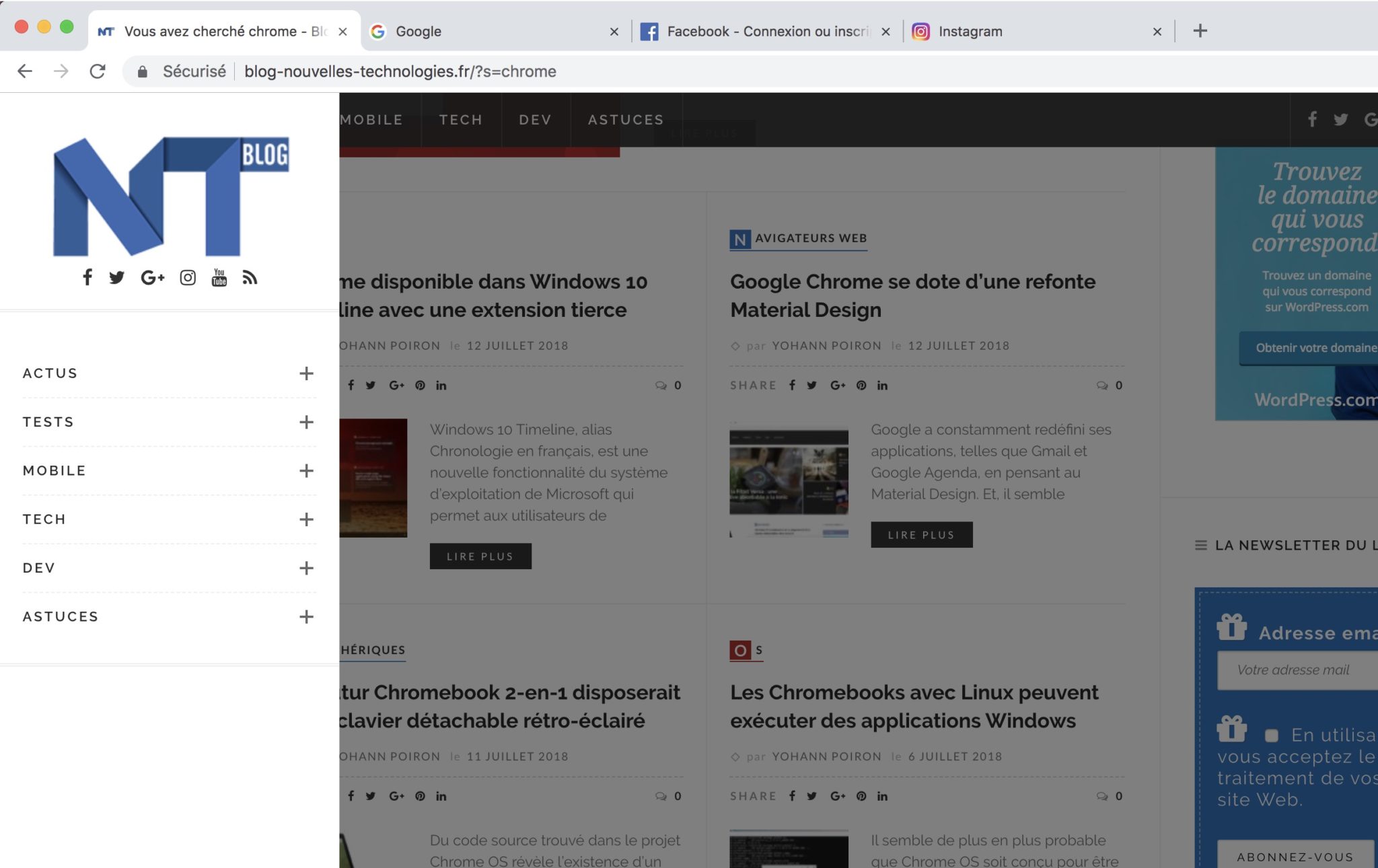Switch to the Facebook browser tab
This screenshot has height=868, width=1378.
[x=760, y=32]
